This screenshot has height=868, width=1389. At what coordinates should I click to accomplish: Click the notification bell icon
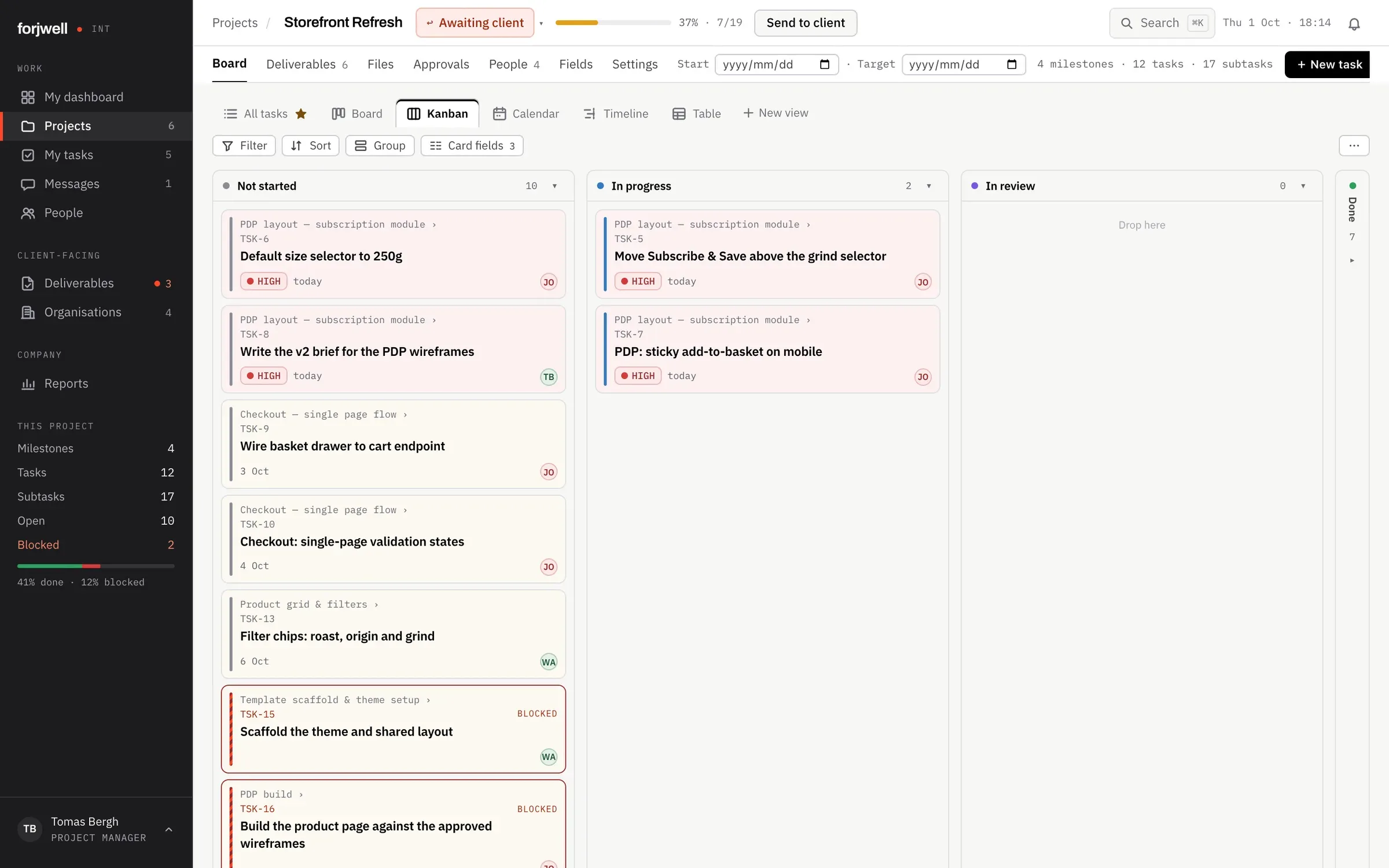(x=1354, y=24)
